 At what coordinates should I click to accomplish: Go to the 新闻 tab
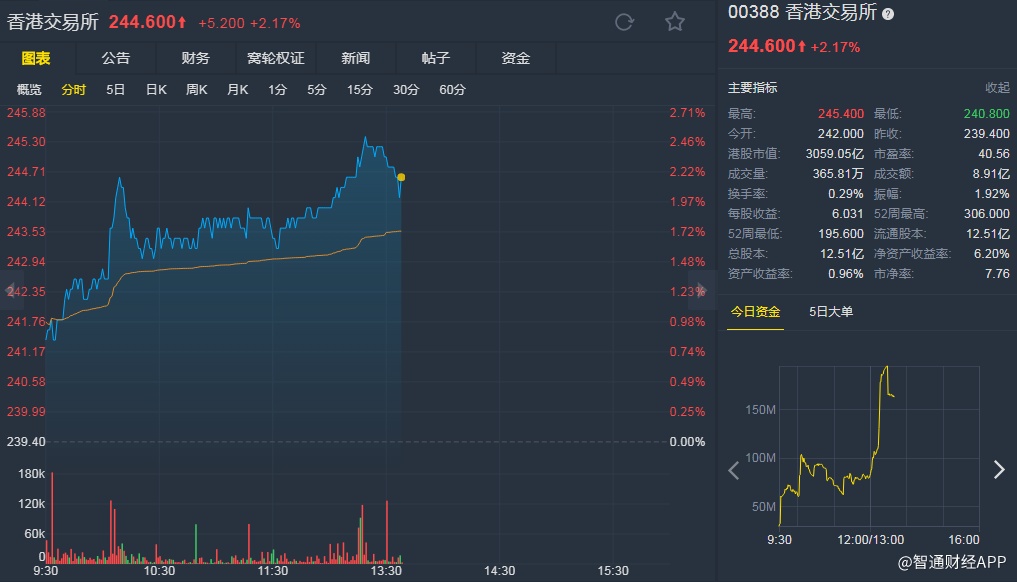tap(355, 59)
